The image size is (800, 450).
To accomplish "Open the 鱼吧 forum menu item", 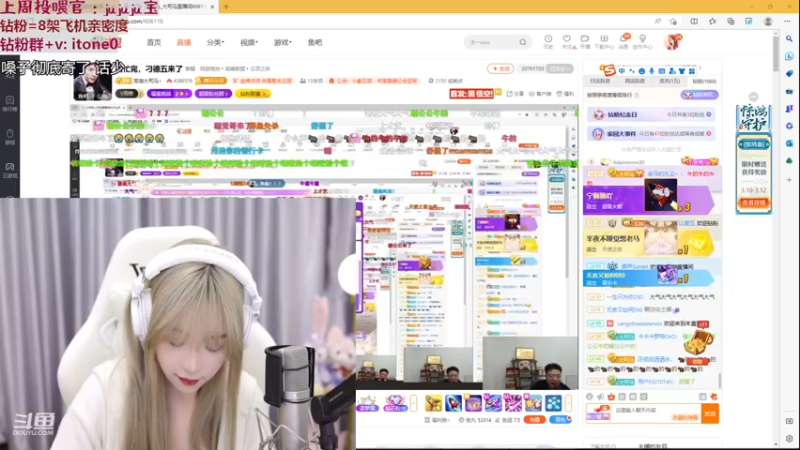I will point(315,42).
